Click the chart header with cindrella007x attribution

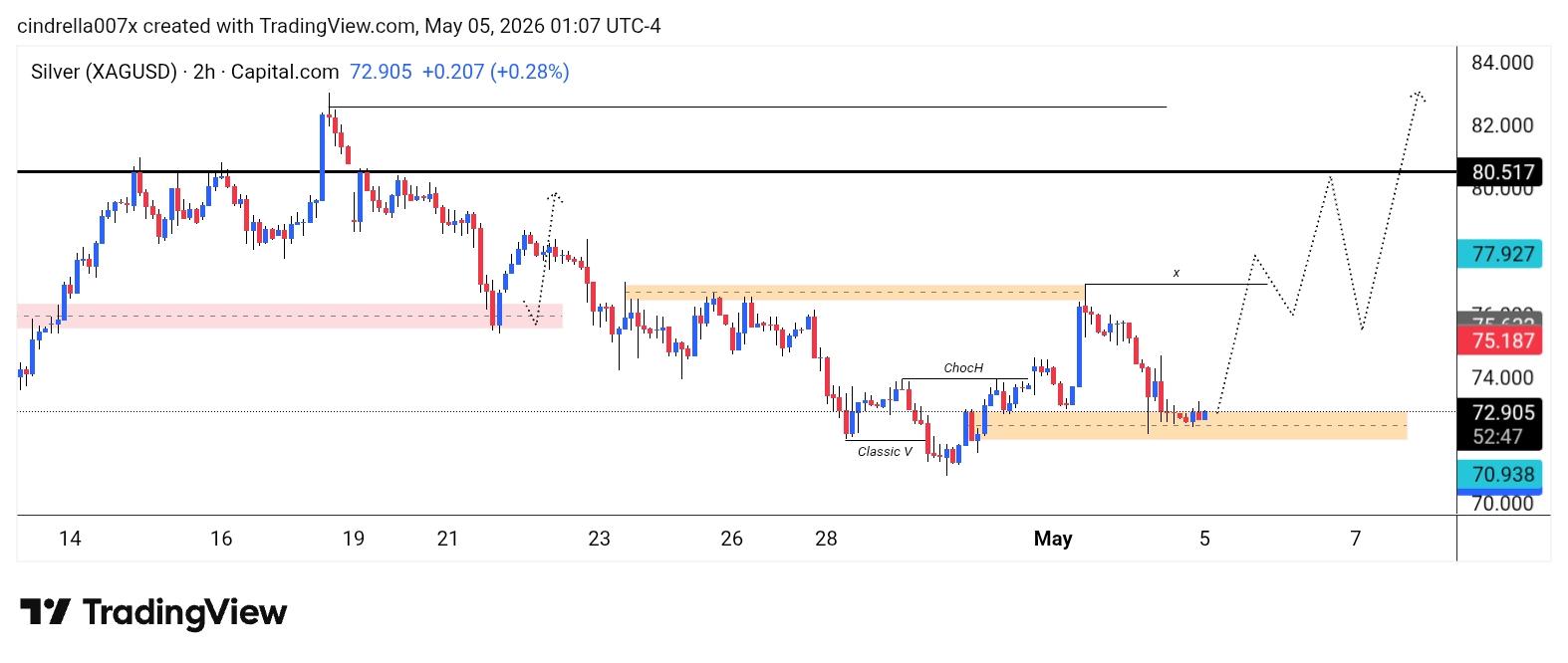tap(339, 26)
